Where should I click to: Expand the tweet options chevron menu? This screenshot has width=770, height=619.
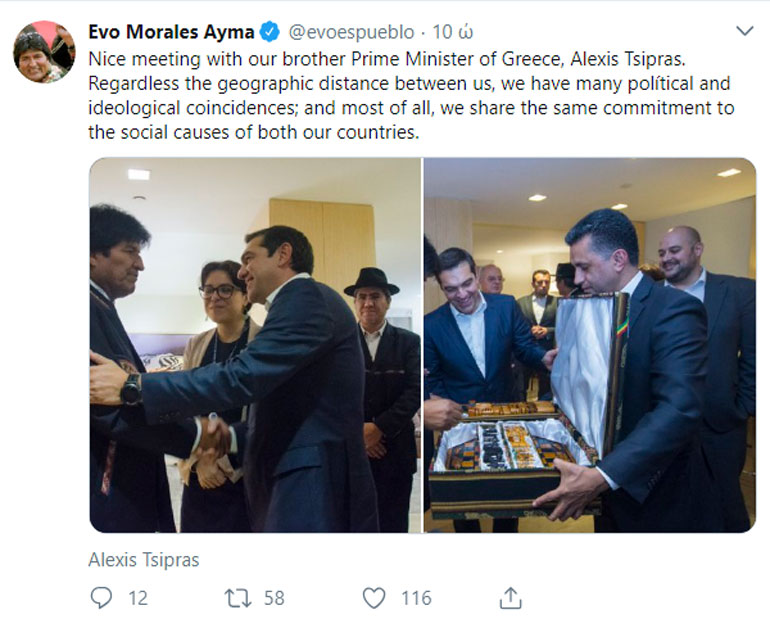(744, 32)
